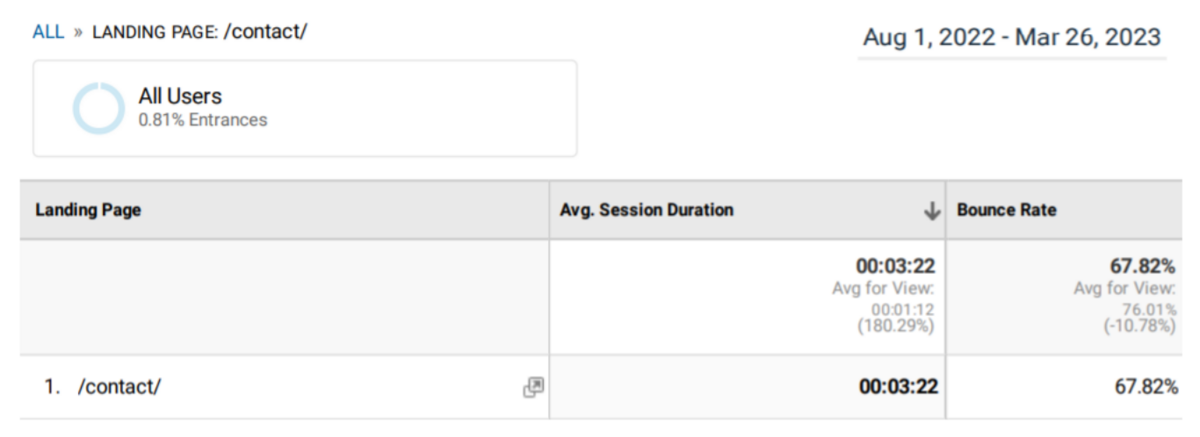Go back via the ALL breadcrumb link
The width and height of the screenshot is (1200, 437).
coord(48,31)
